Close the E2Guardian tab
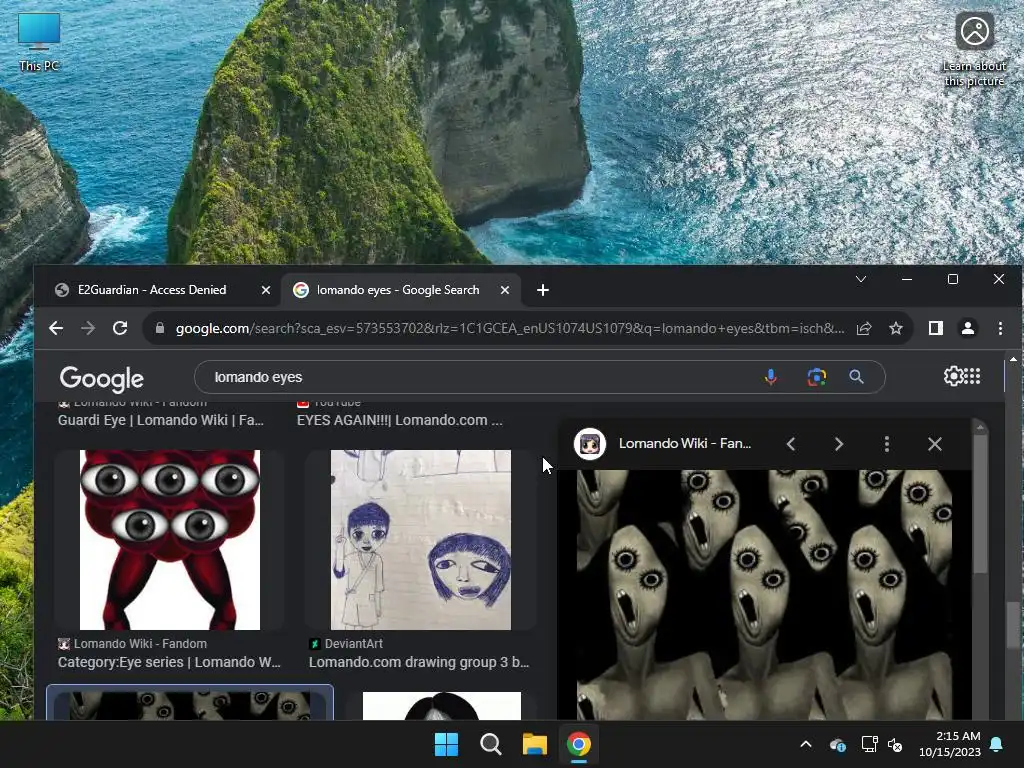The width and height of the screenshot is (1024, 768). tap(266, 290)
